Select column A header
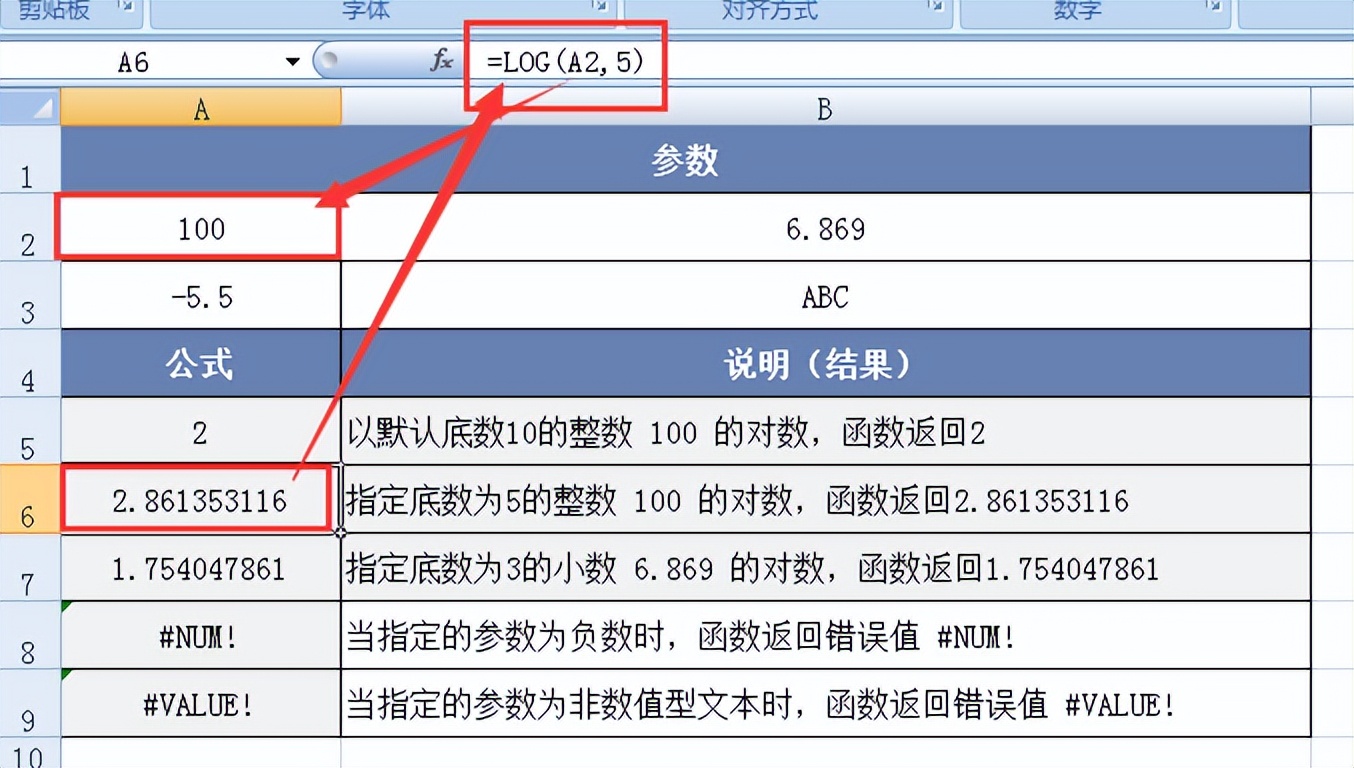1354x768 pixels. click(x=201, y=108)
